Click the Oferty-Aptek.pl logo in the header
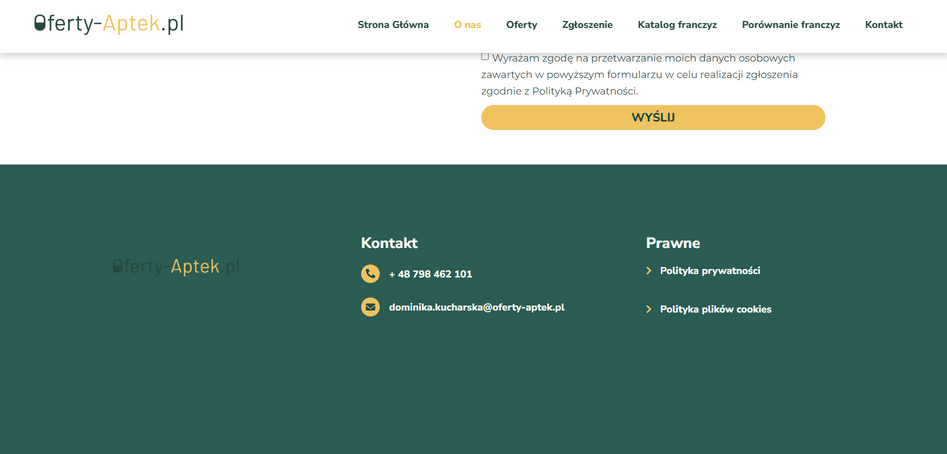This screenshot has height=454, width=947. (109, 24)
